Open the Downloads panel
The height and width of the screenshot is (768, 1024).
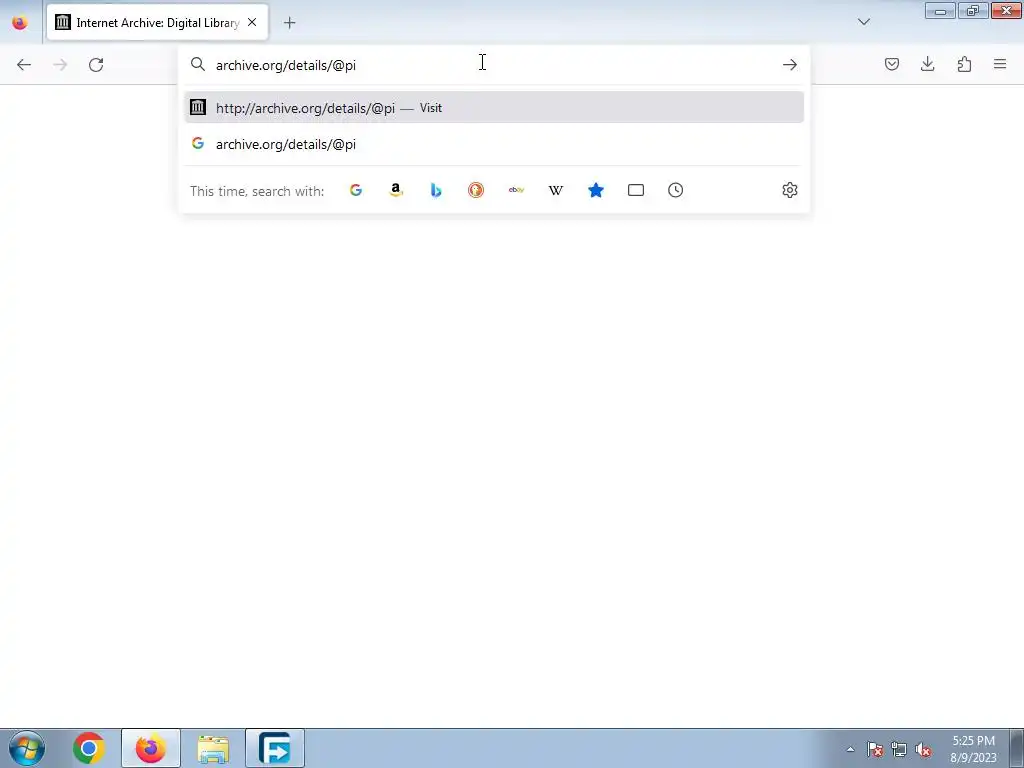(x=927, y=64)
